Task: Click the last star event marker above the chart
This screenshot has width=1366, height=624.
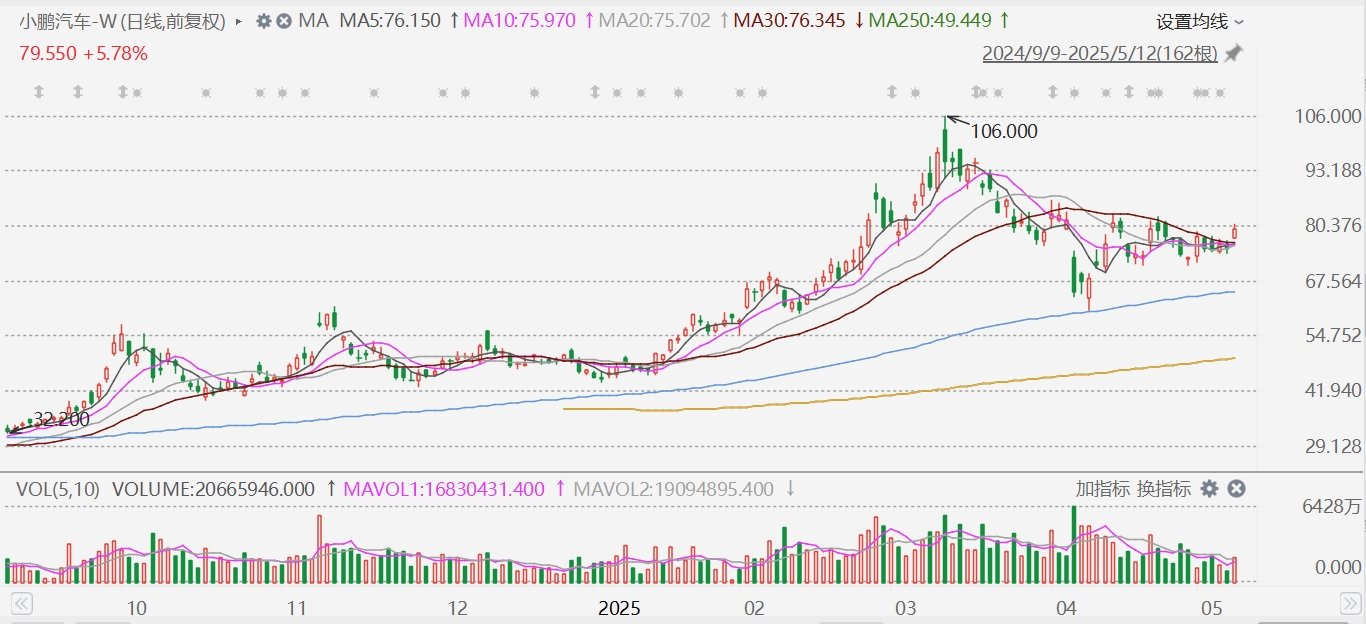Action: click(x=1220, y=93)
